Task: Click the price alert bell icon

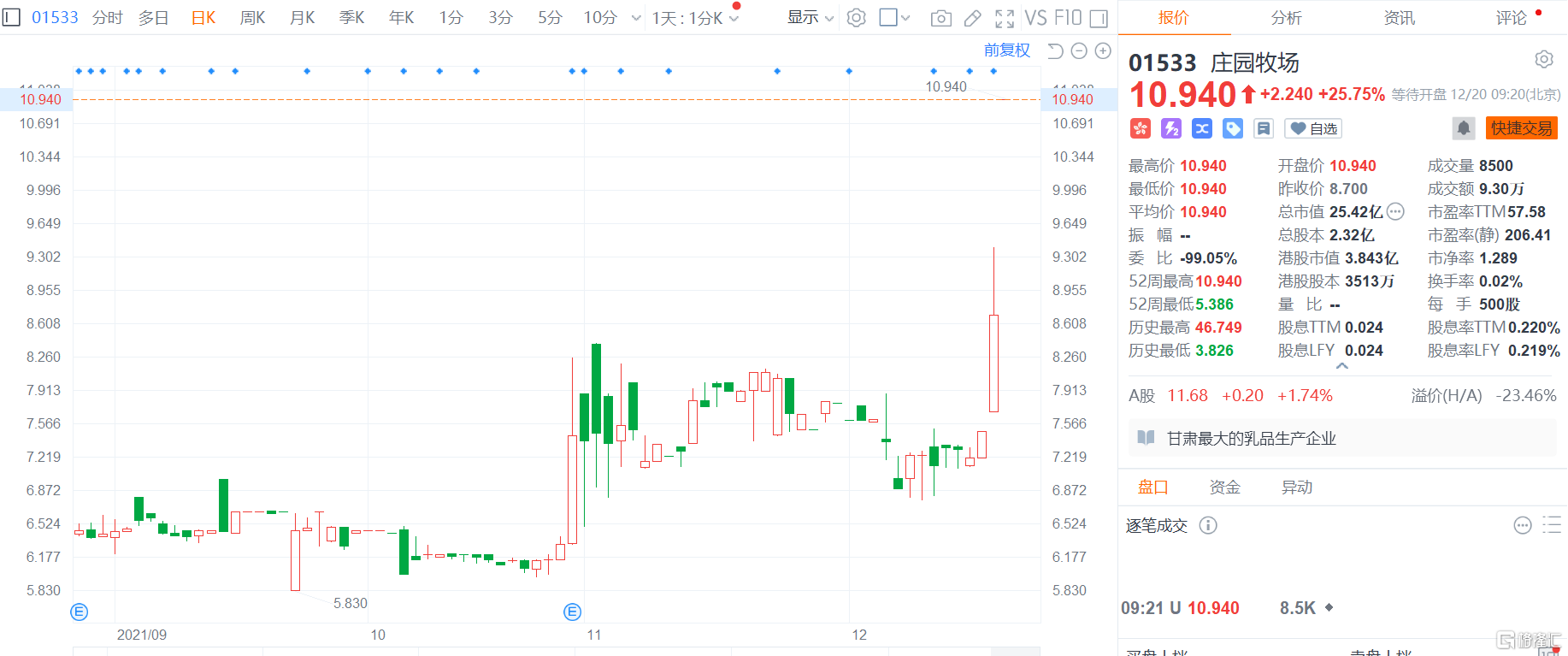Action: coord(1464,128)
